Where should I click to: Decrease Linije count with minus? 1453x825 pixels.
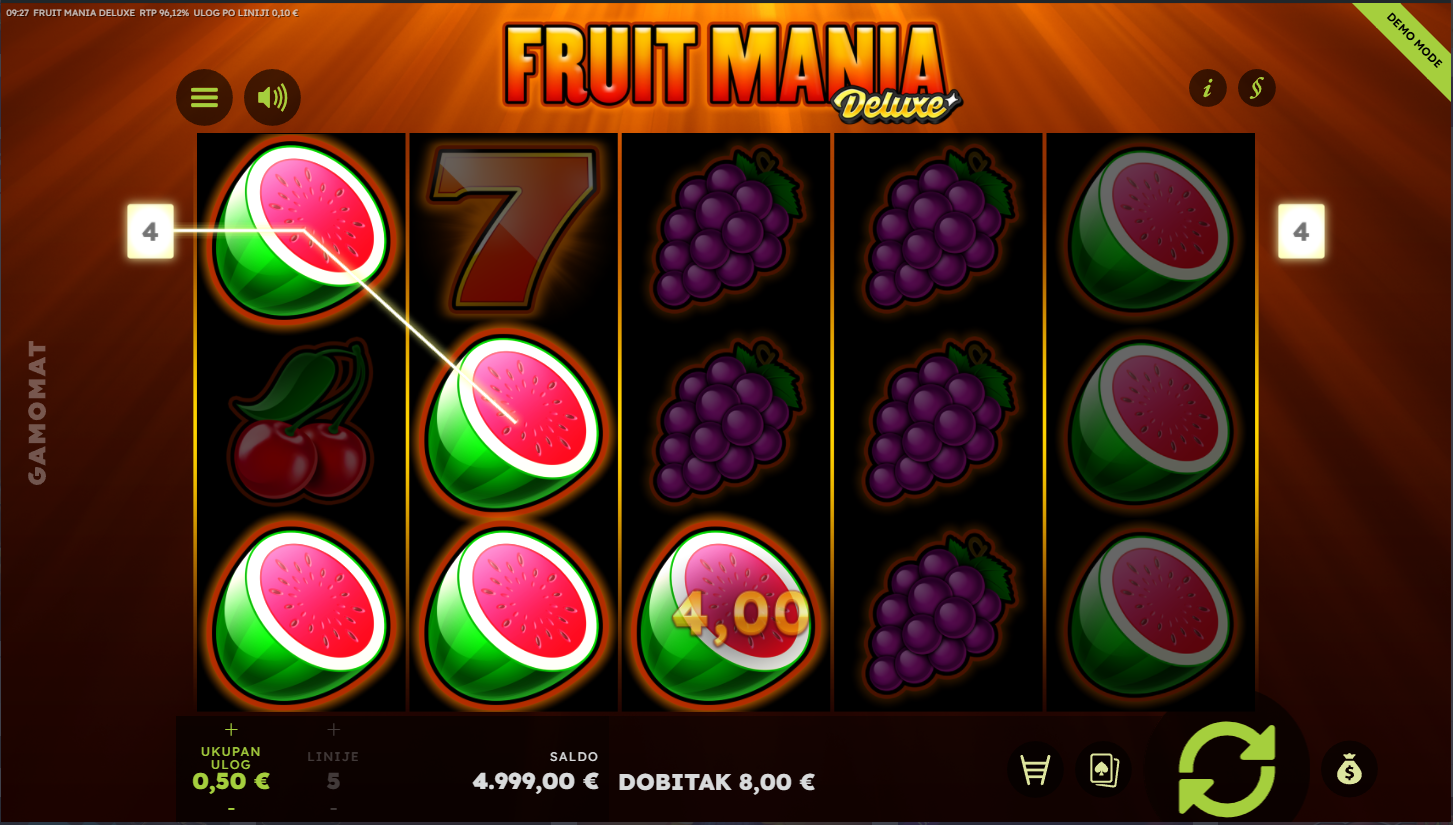[x=334, y=808]
